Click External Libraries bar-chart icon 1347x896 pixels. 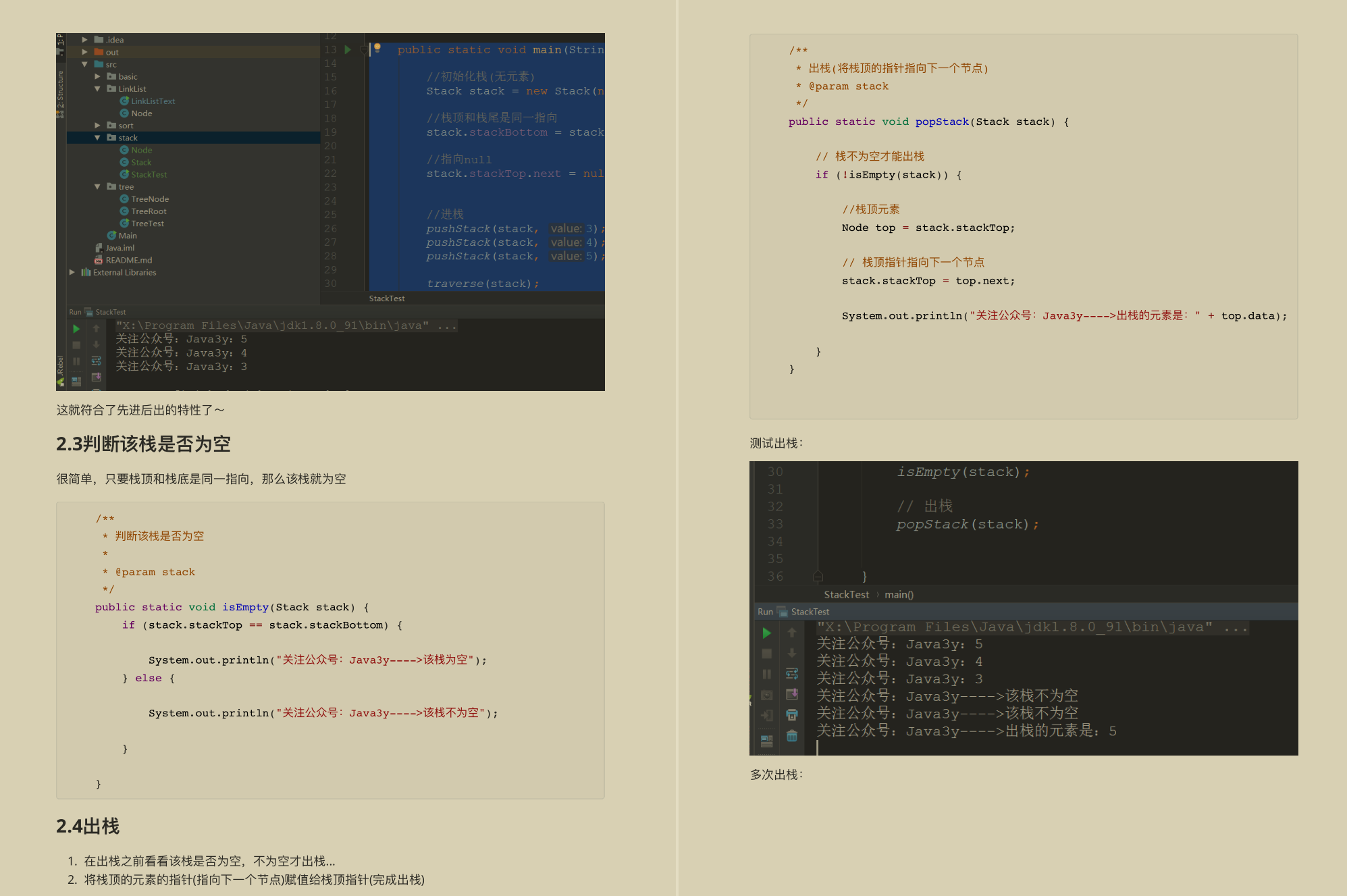point(86,272)
